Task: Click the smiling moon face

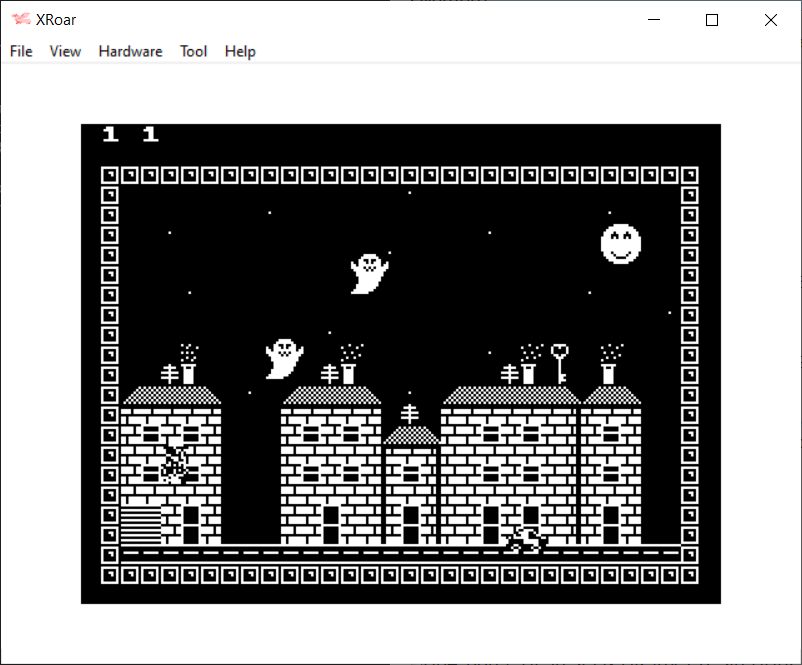Action: click(x=620, y=244)
